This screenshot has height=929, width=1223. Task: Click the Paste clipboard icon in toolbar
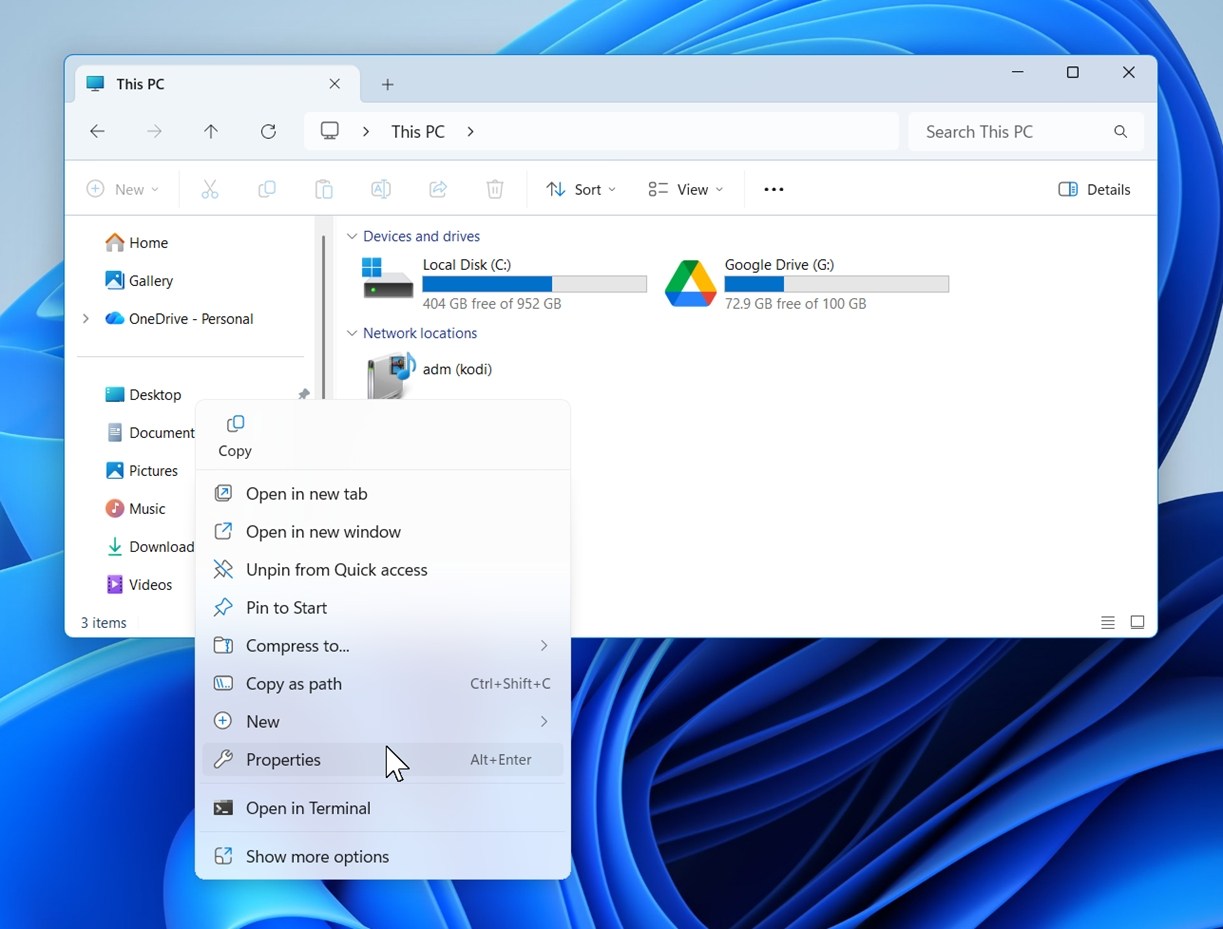[323, 189]
